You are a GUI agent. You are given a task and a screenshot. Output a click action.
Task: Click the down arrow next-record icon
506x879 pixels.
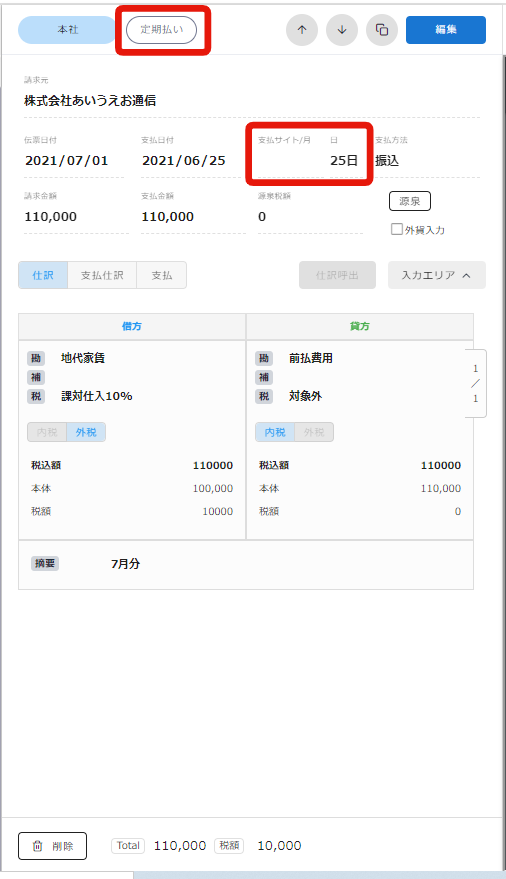pyautogui.click(x=342, y=30)
